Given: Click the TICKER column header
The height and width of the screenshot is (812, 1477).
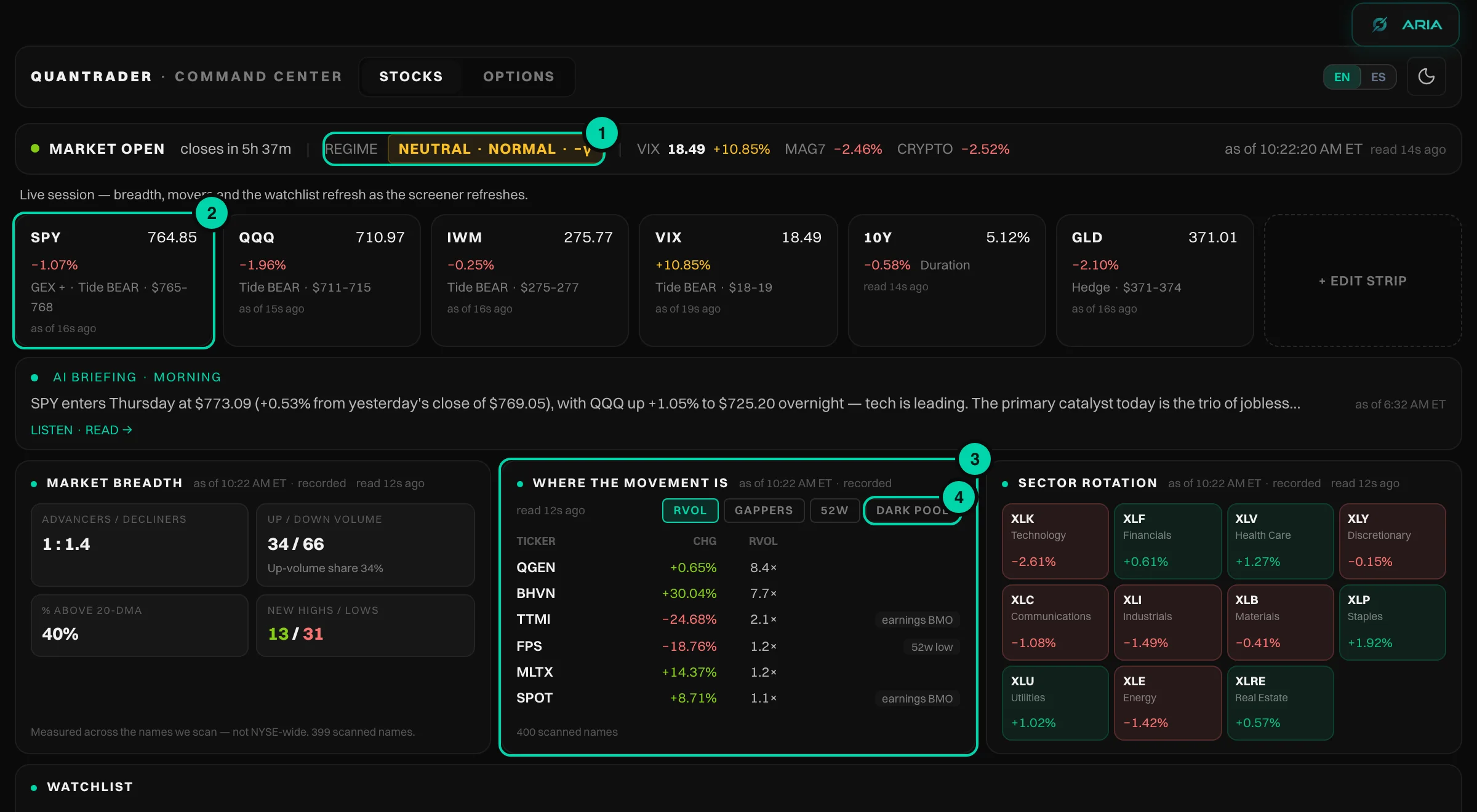Looking at the screenshot, I should point(536,541).
